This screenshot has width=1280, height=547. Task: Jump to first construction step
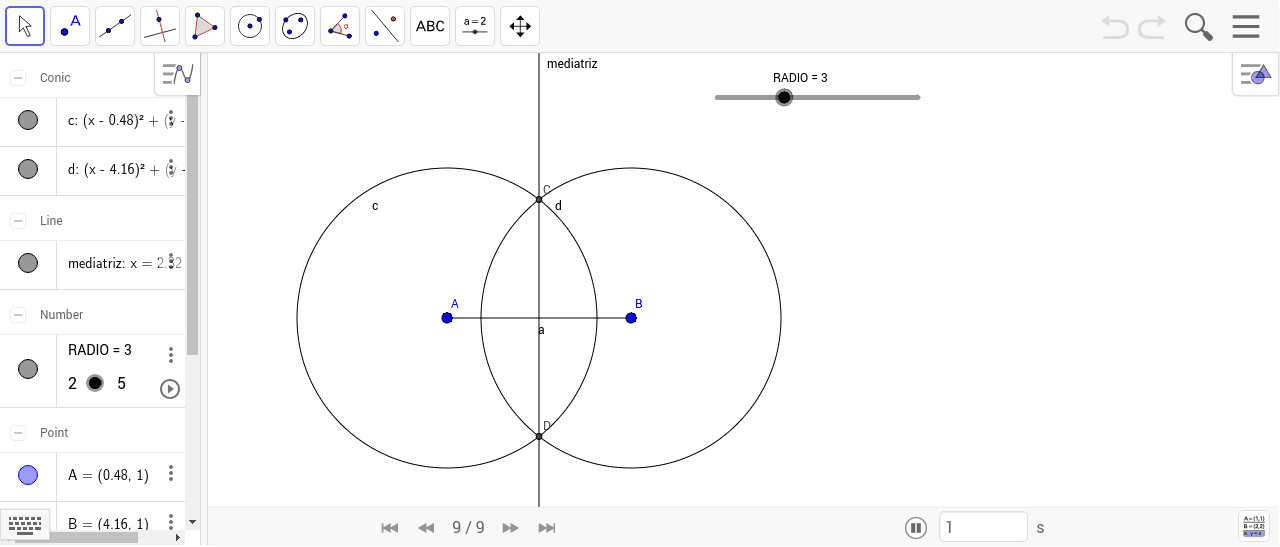point(390,527)
